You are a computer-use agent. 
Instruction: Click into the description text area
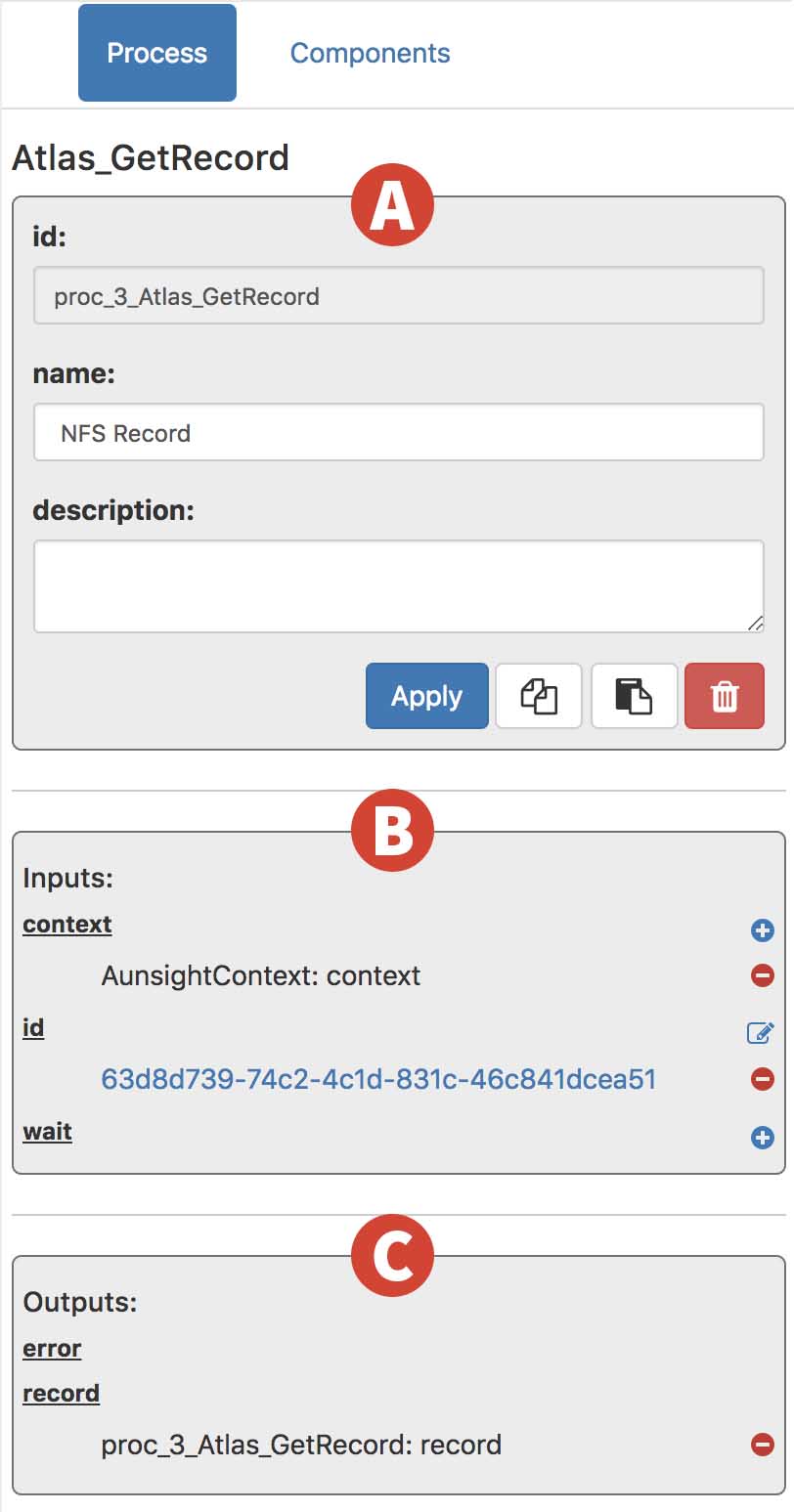click(x=399, y=586)
